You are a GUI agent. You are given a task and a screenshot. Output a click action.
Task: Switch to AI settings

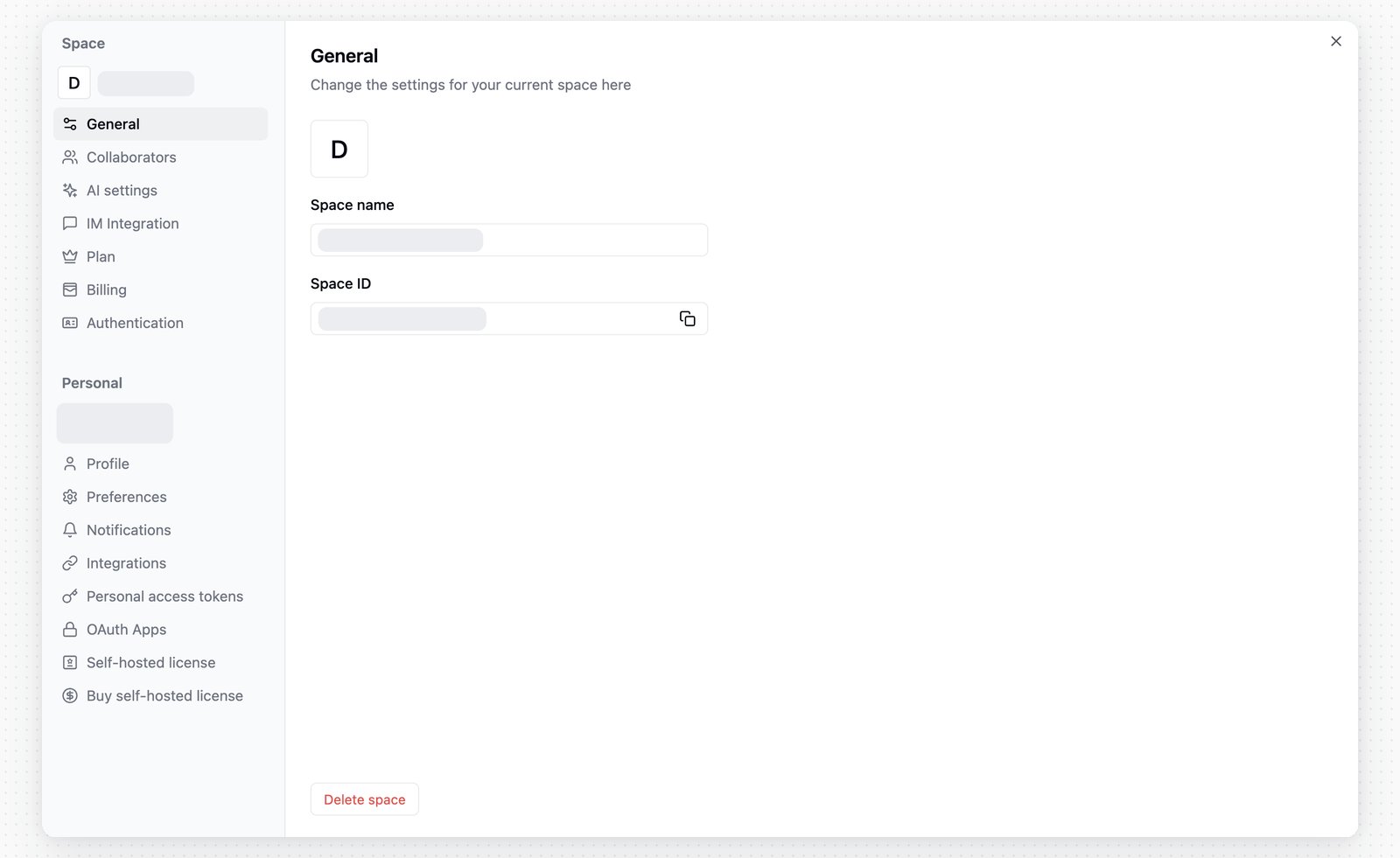pos(161,191)
